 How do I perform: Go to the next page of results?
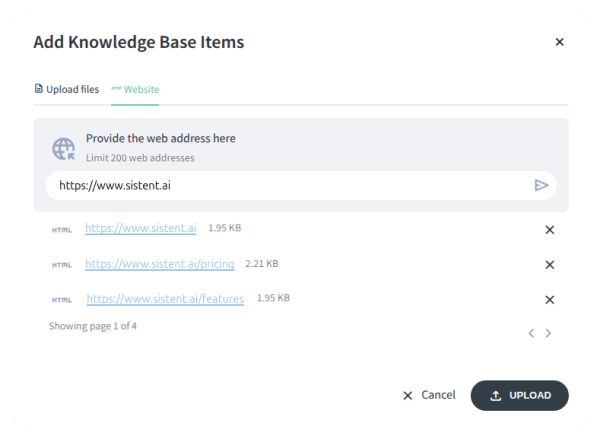click(x=548, y=333)
